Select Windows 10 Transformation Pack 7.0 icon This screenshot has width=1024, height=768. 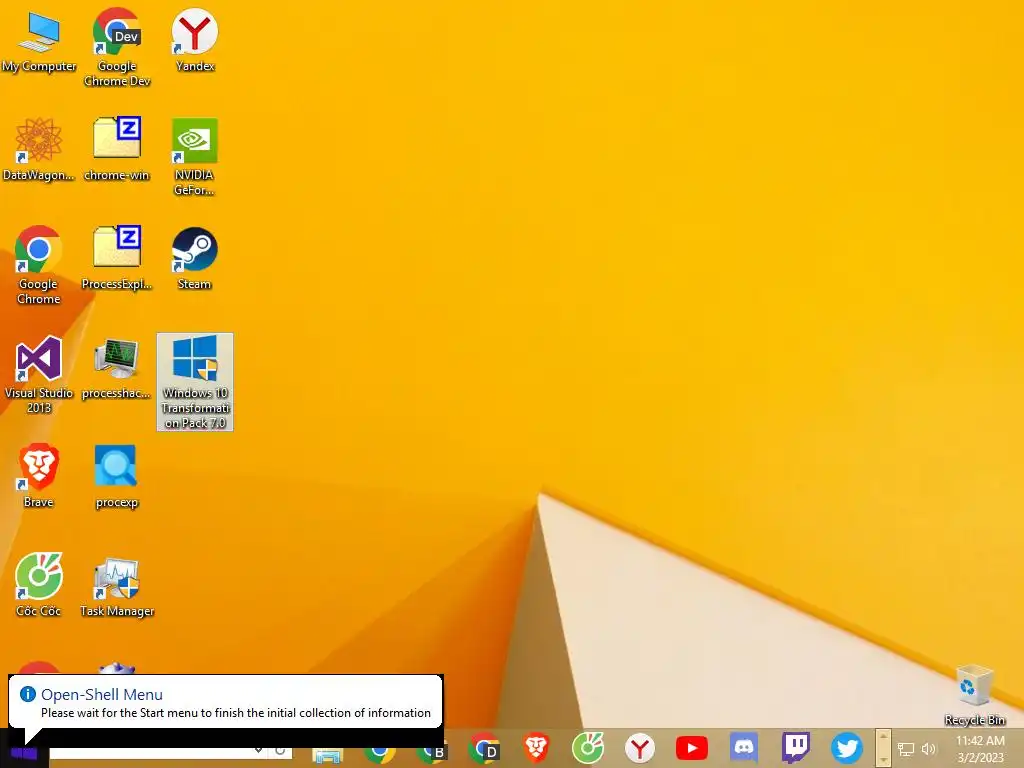195,382
